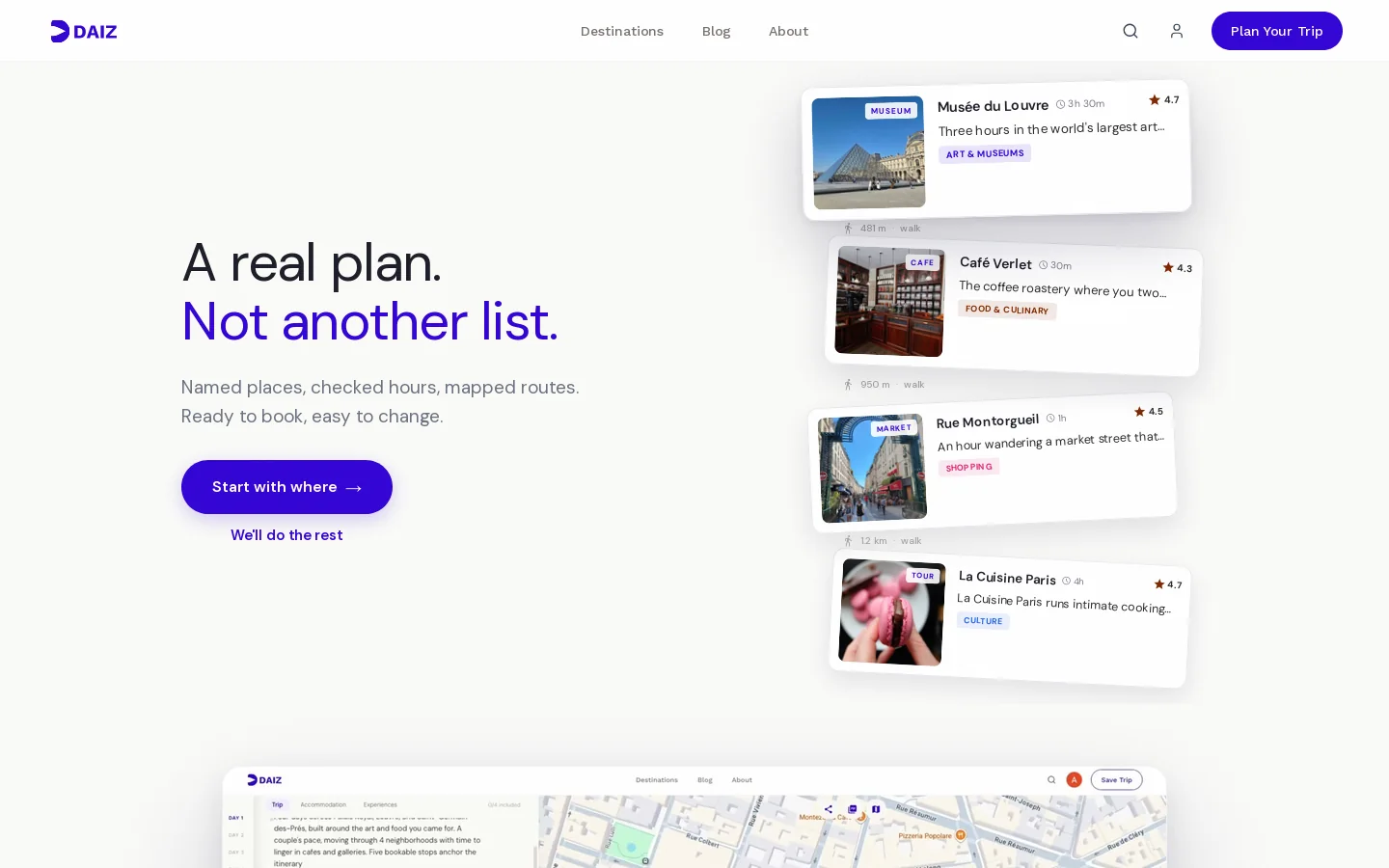Click the FOOD & CULINARY category tag

(x=1007, y=310)
